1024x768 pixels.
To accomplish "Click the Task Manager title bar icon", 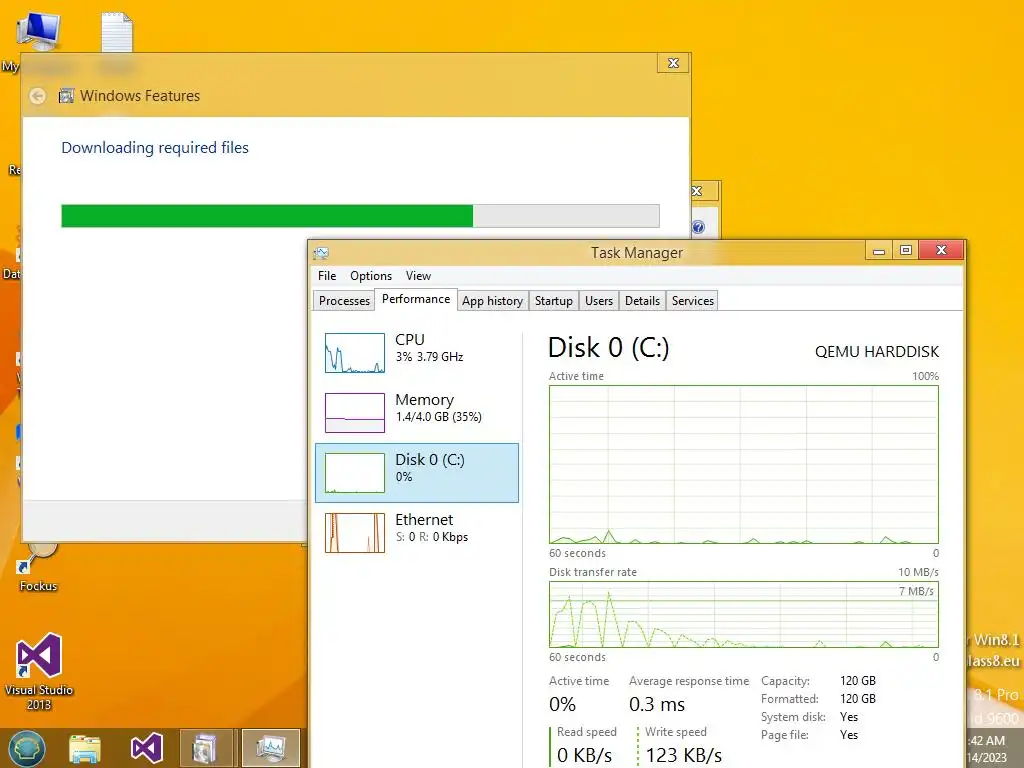I will pos(321,253).
